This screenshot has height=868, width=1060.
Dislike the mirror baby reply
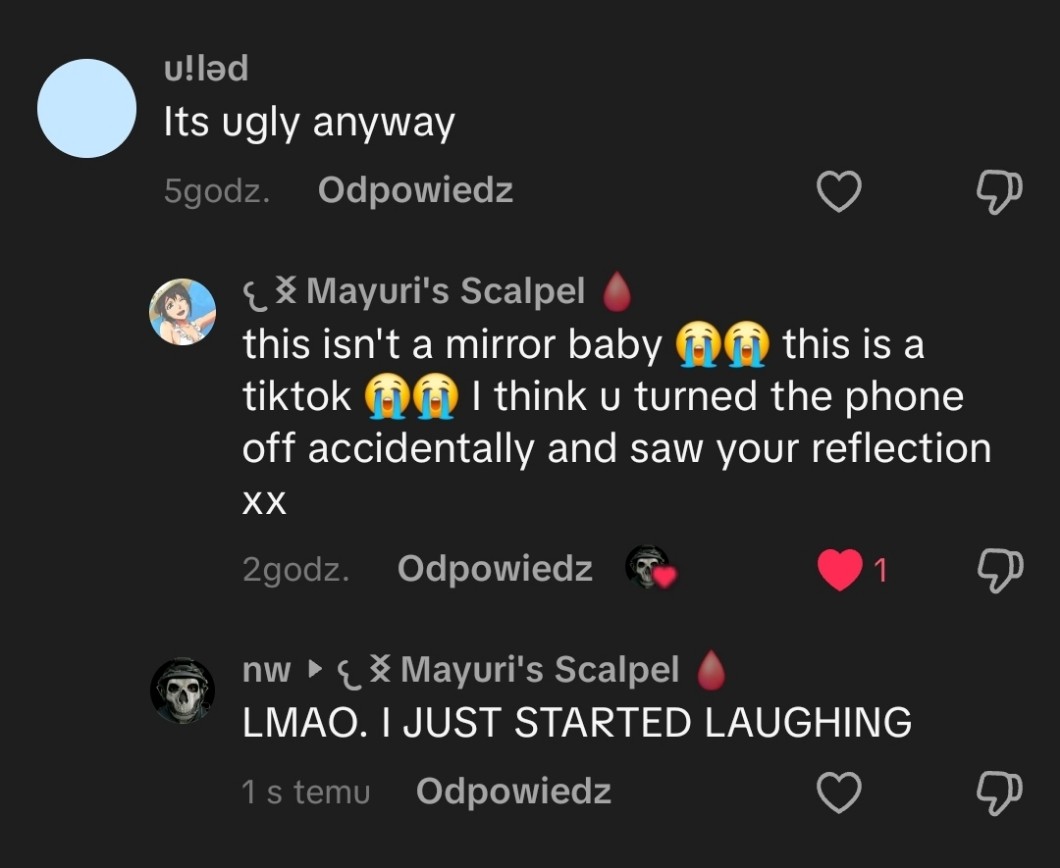coord(999,570)
